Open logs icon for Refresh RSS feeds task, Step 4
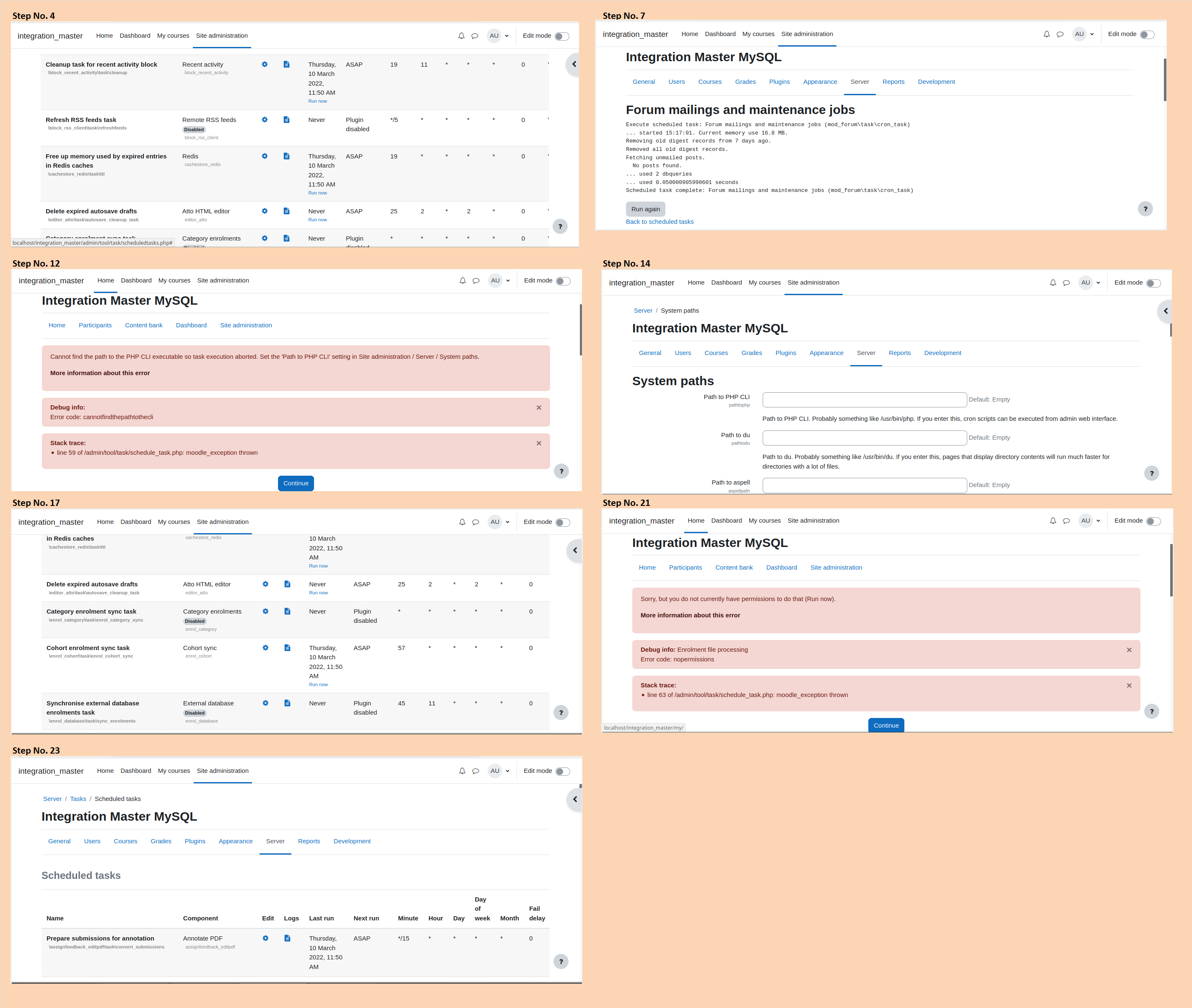This screenshot has width=1192, height=1008. click(x=286, y=120)
